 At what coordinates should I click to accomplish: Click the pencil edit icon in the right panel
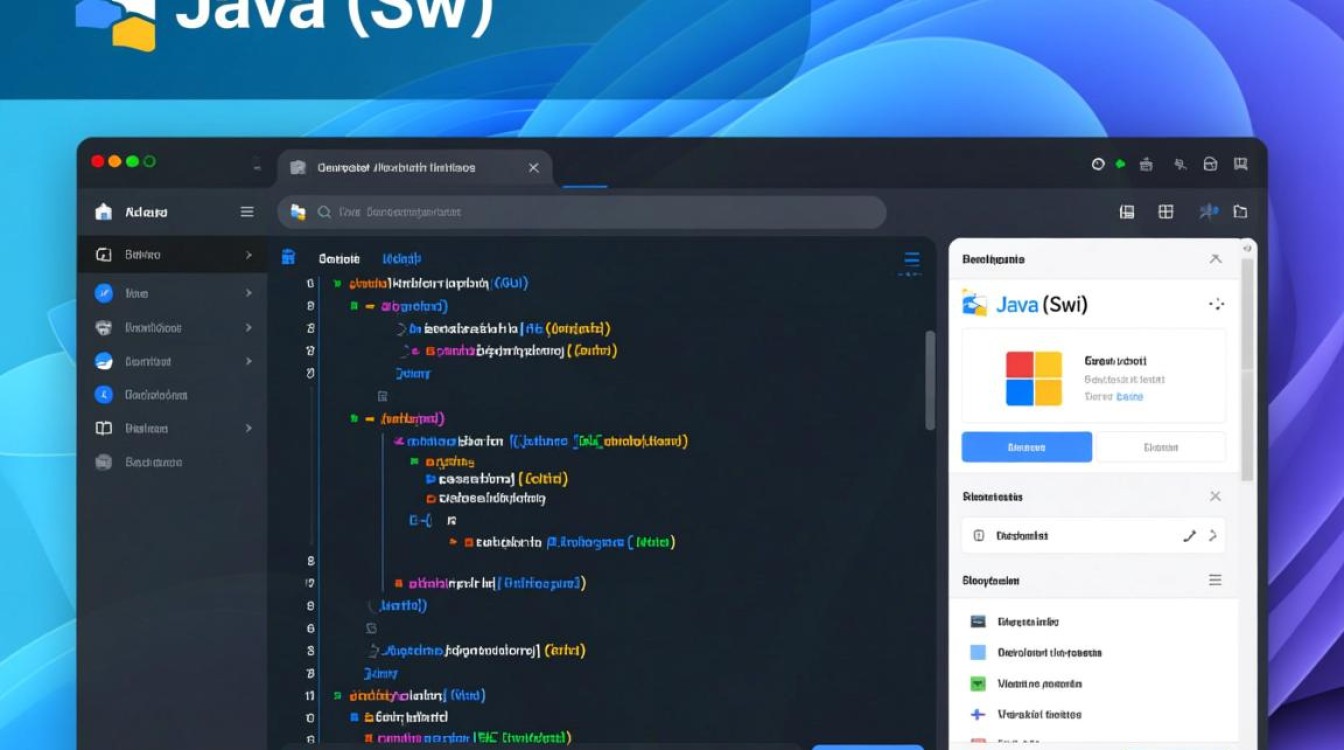[x=1189, y=536]
